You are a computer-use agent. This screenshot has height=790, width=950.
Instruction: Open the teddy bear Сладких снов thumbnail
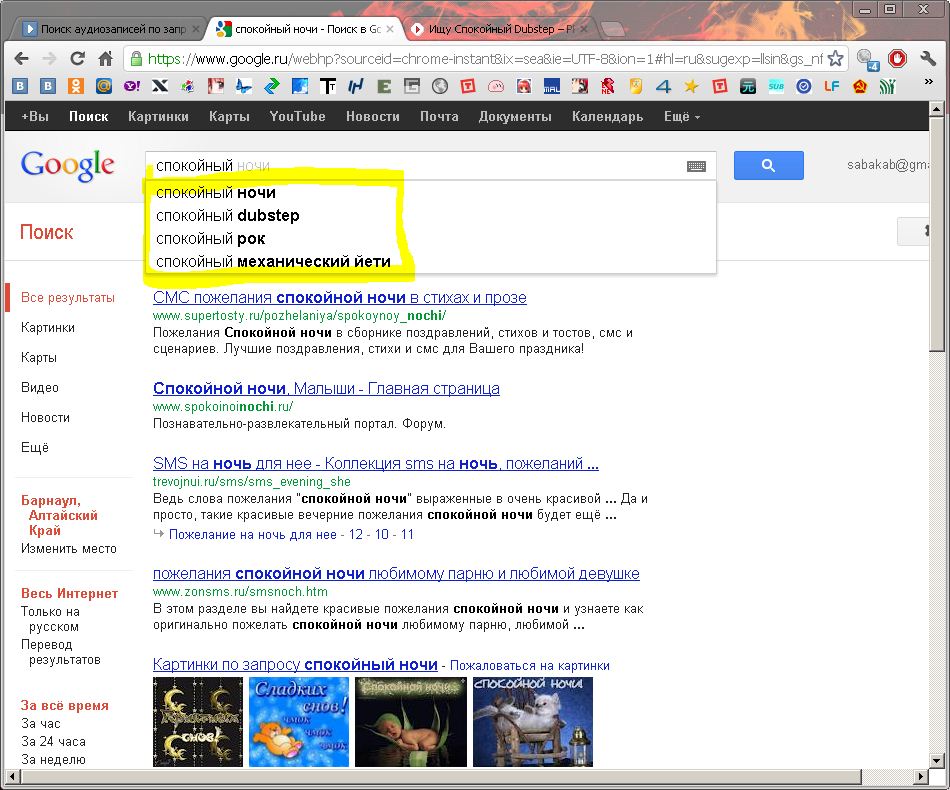(299, 722)
